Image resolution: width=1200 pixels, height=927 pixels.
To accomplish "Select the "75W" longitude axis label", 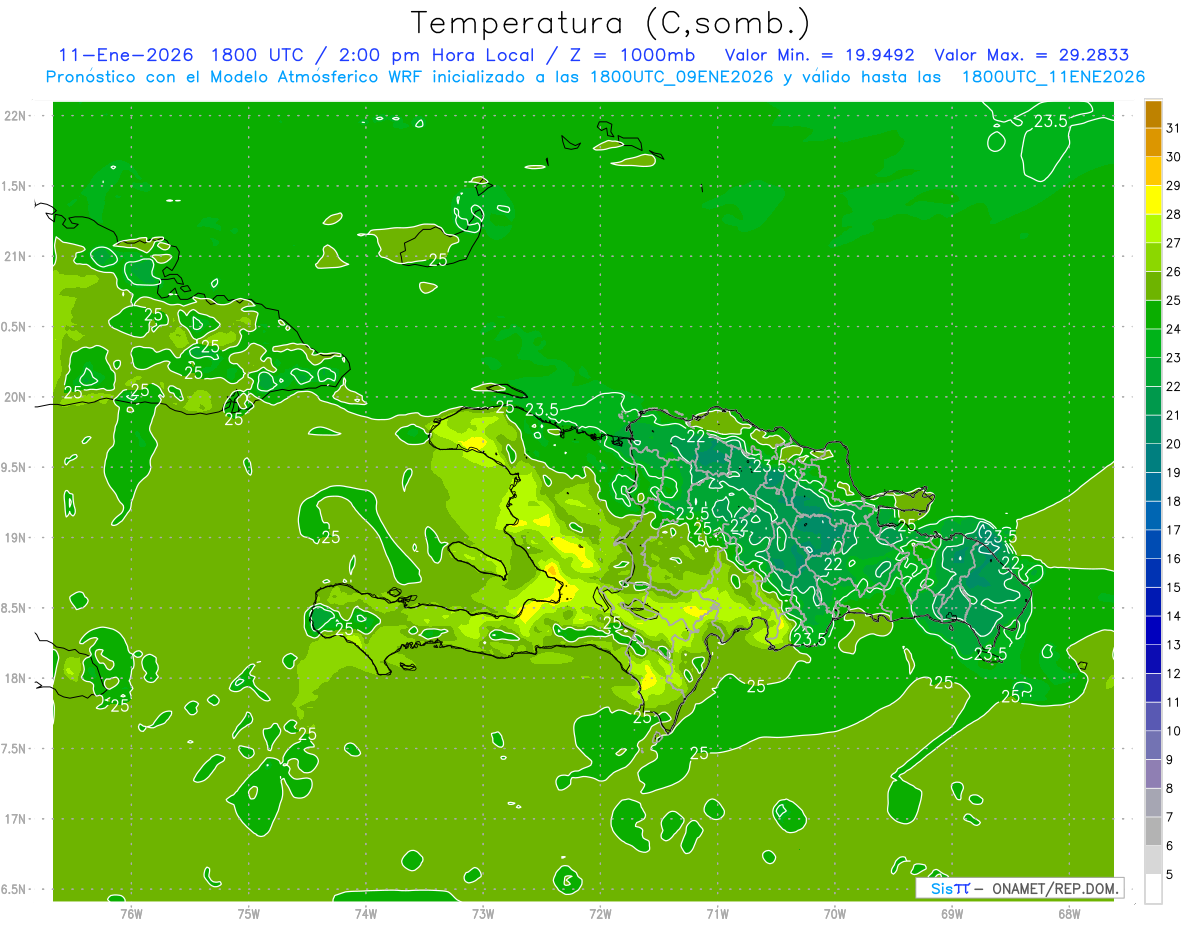I will 249,913.
